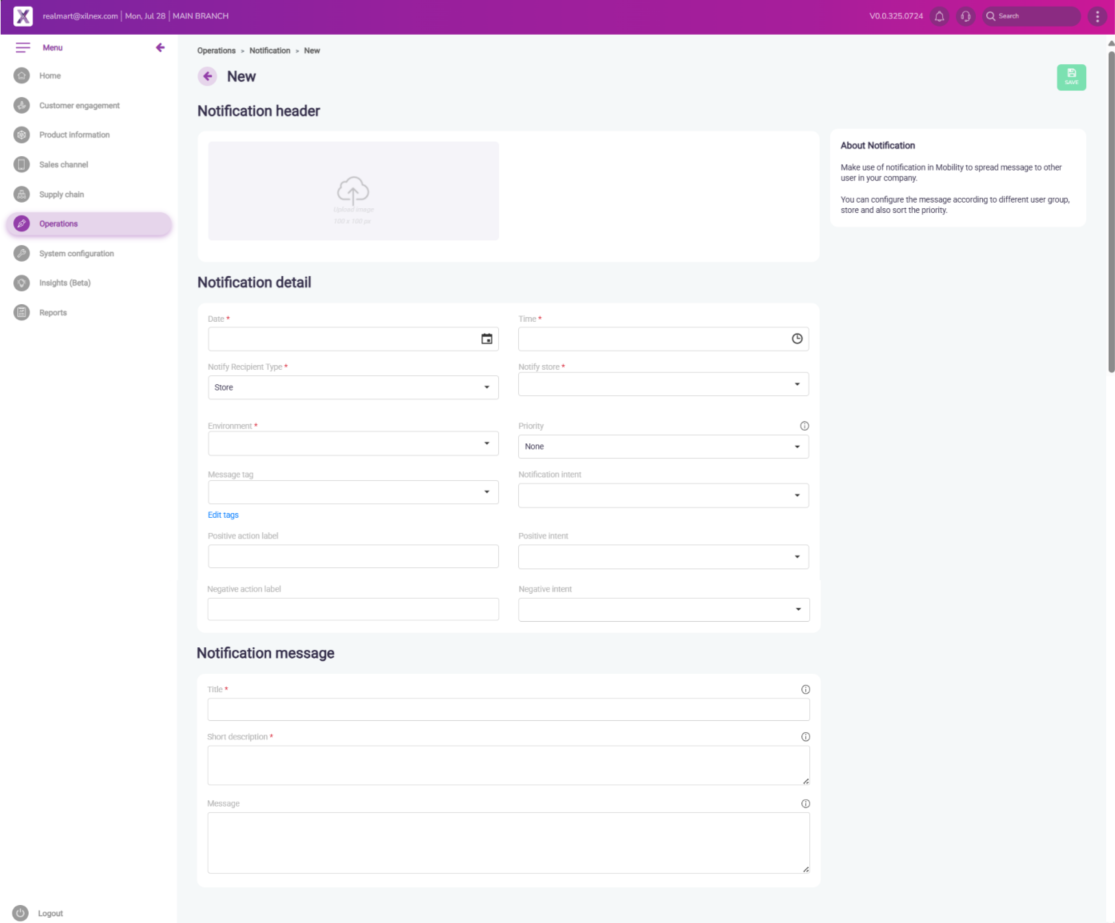This screenshot has width=1115, height=923.
Task: Click the back arrow beside New
Action: click(208, 77)
